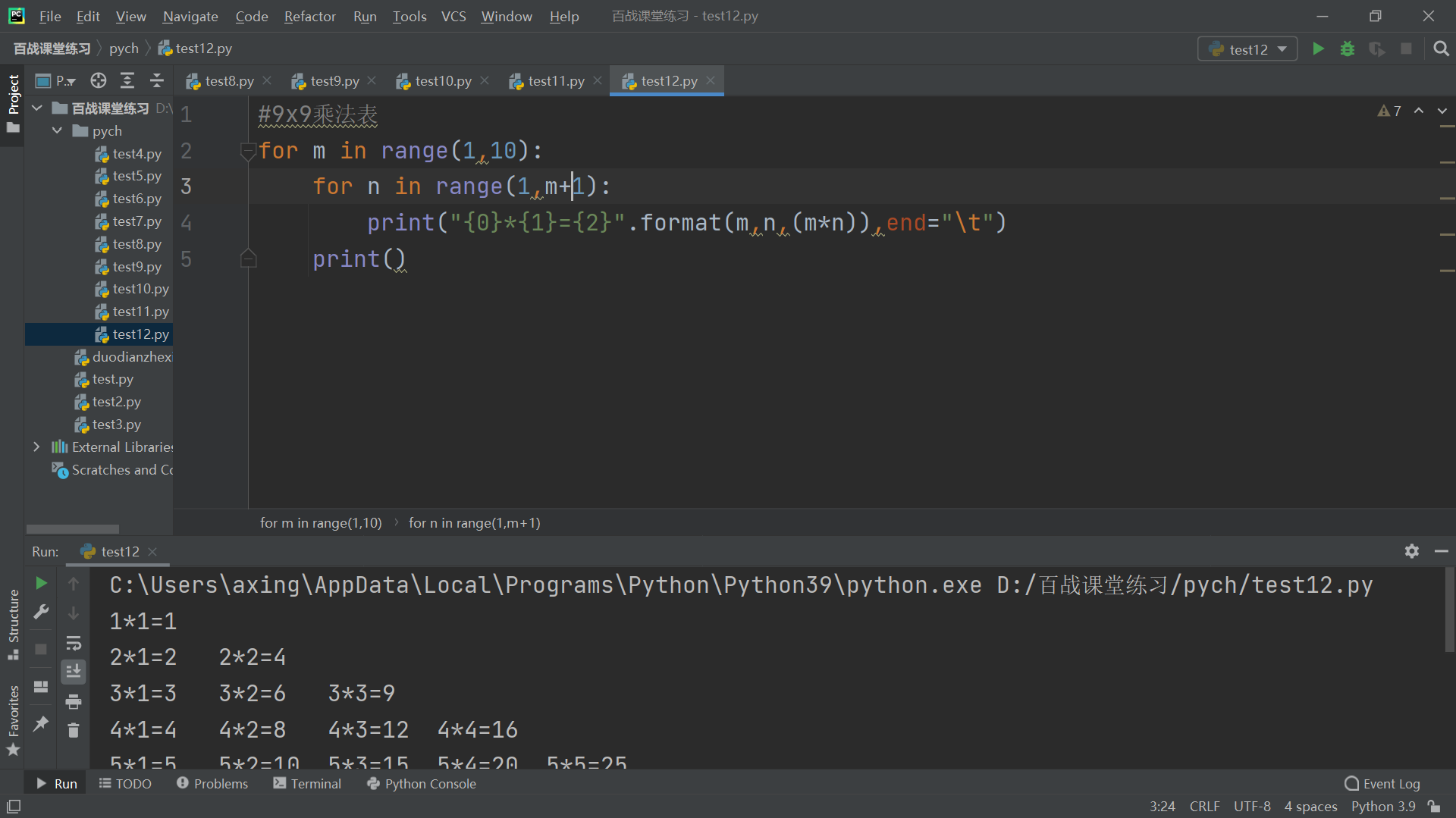Fold the outer for loop at line 2
The height and width of the screenshot is (818, 1456).
pyautogui.click(x=248, y=151)
